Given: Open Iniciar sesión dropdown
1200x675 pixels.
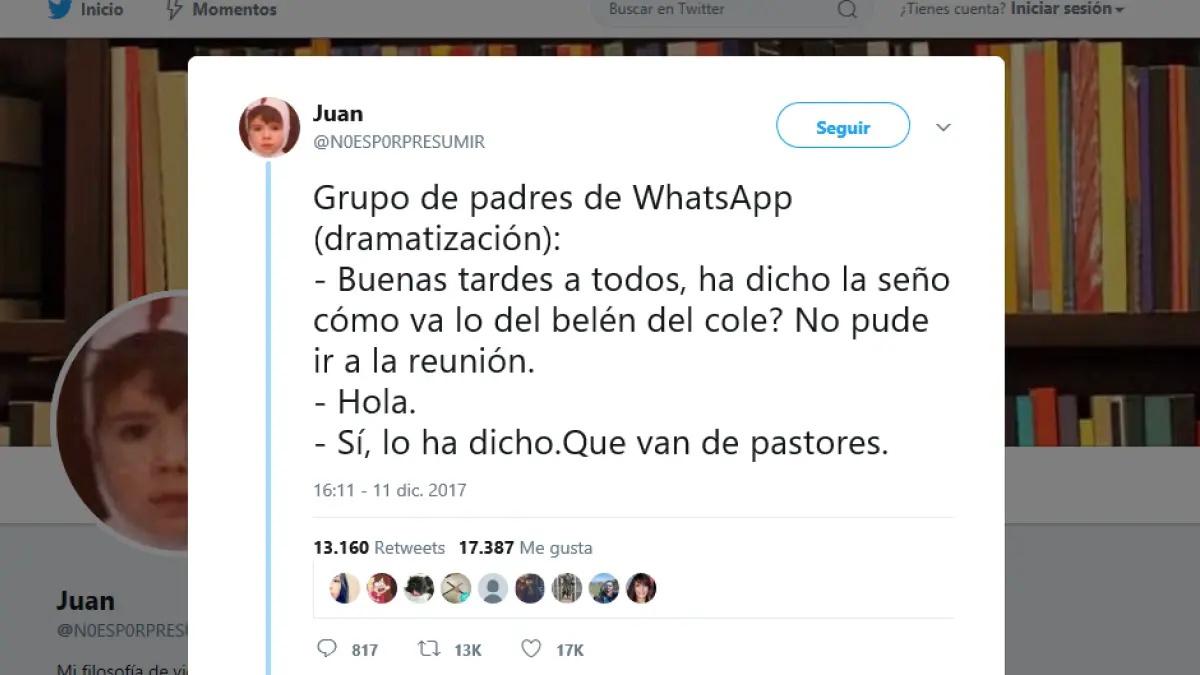Looking at the screenshot, I should click(1067, 9).
